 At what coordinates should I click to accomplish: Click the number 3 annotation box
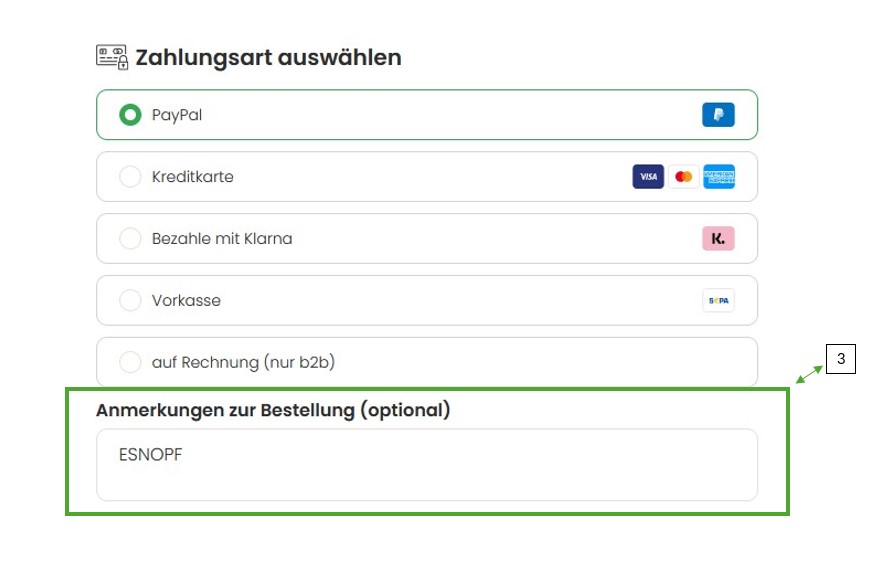[x=841, y=359]
